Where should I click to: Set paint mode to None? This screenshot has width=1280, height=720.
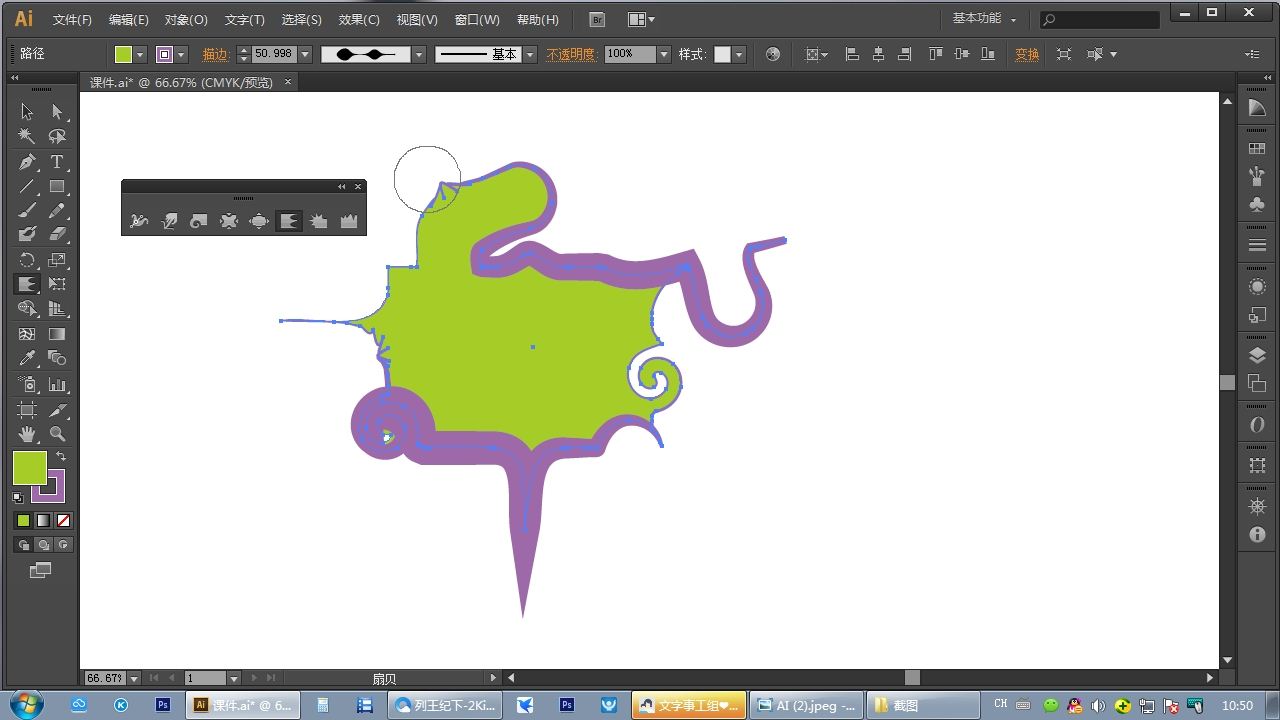[64, 520]
